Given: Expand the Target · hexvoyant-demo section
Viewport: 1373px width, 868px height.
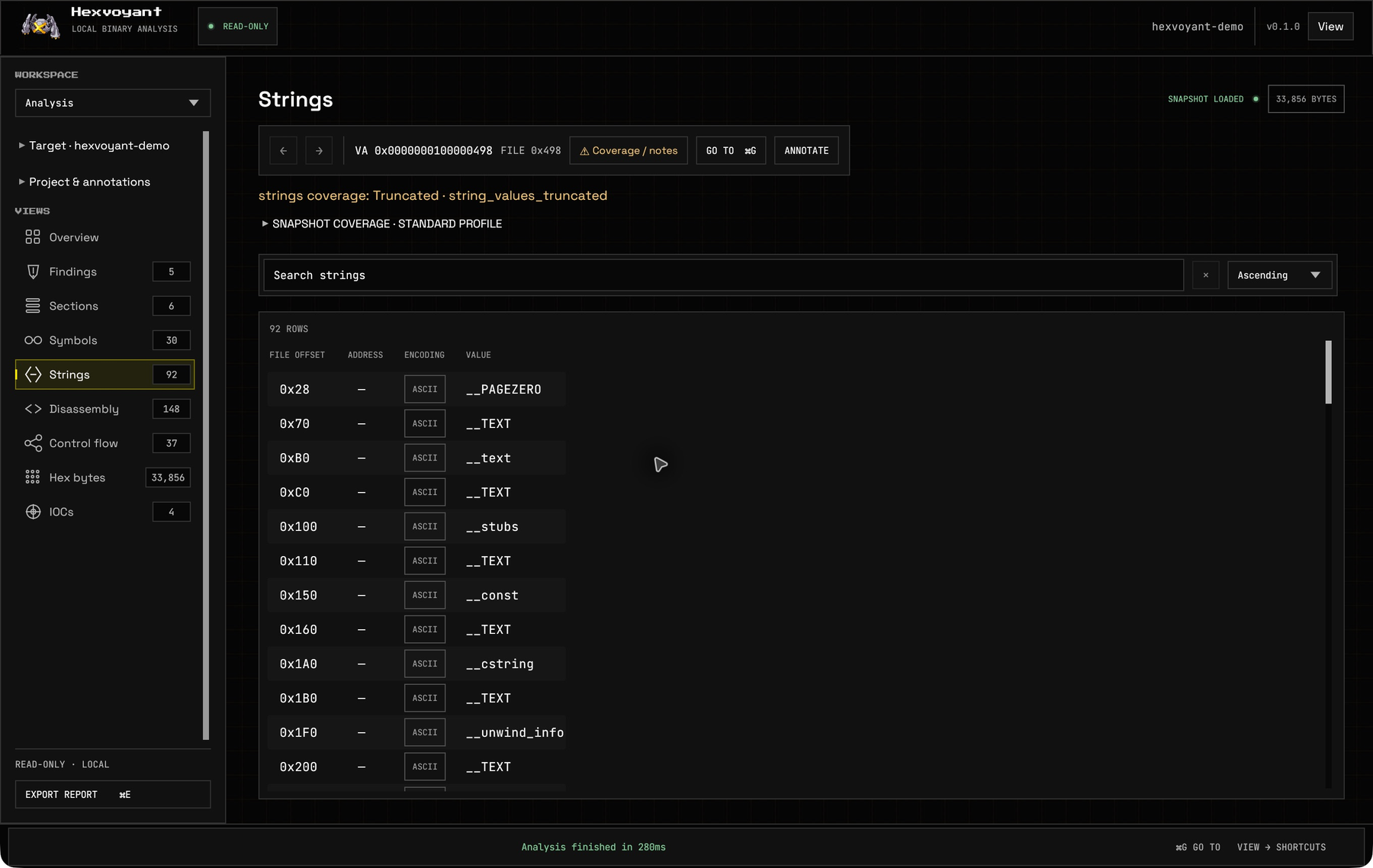Looking at the screenshot, I should tap(95, 146).
